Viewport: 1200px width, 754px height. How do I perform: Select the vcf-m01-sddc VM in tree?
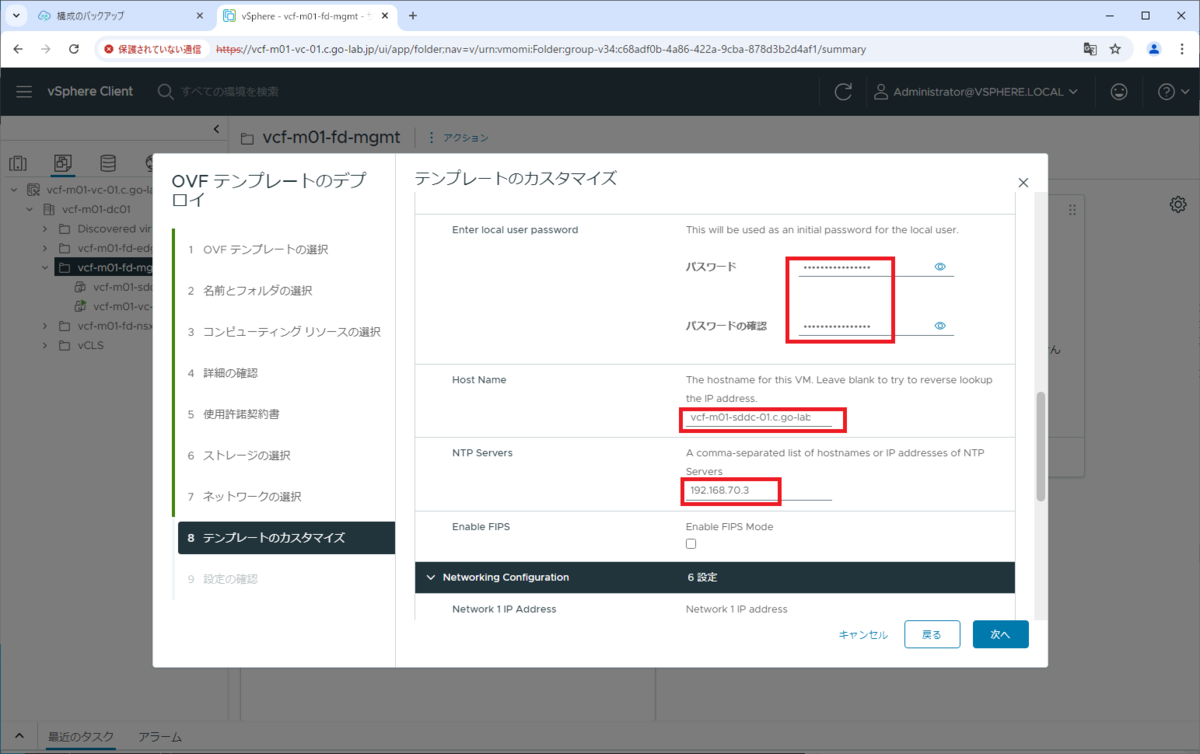click(x=113, y=287)
